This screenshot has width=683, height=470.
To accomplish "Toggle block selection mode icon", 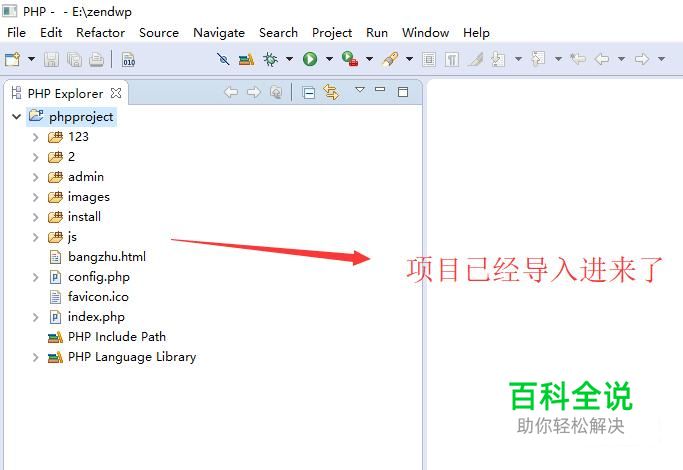I will tap(429, 59).
